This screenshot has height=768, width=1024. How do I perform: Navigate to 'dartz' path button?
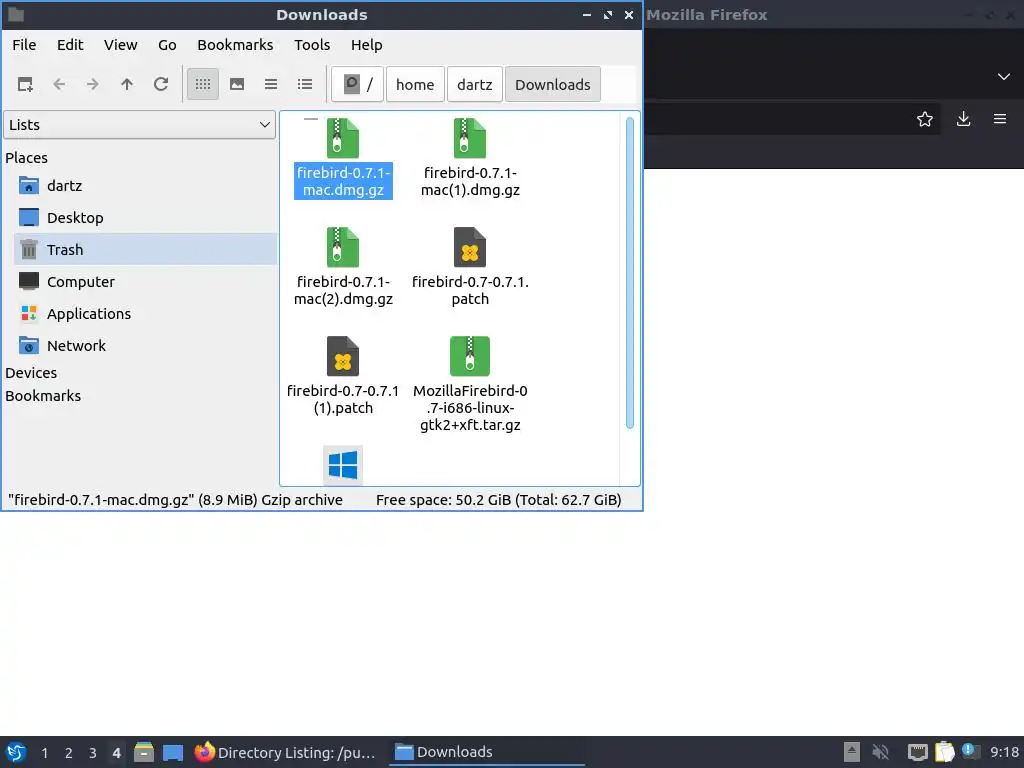point(475,84)
